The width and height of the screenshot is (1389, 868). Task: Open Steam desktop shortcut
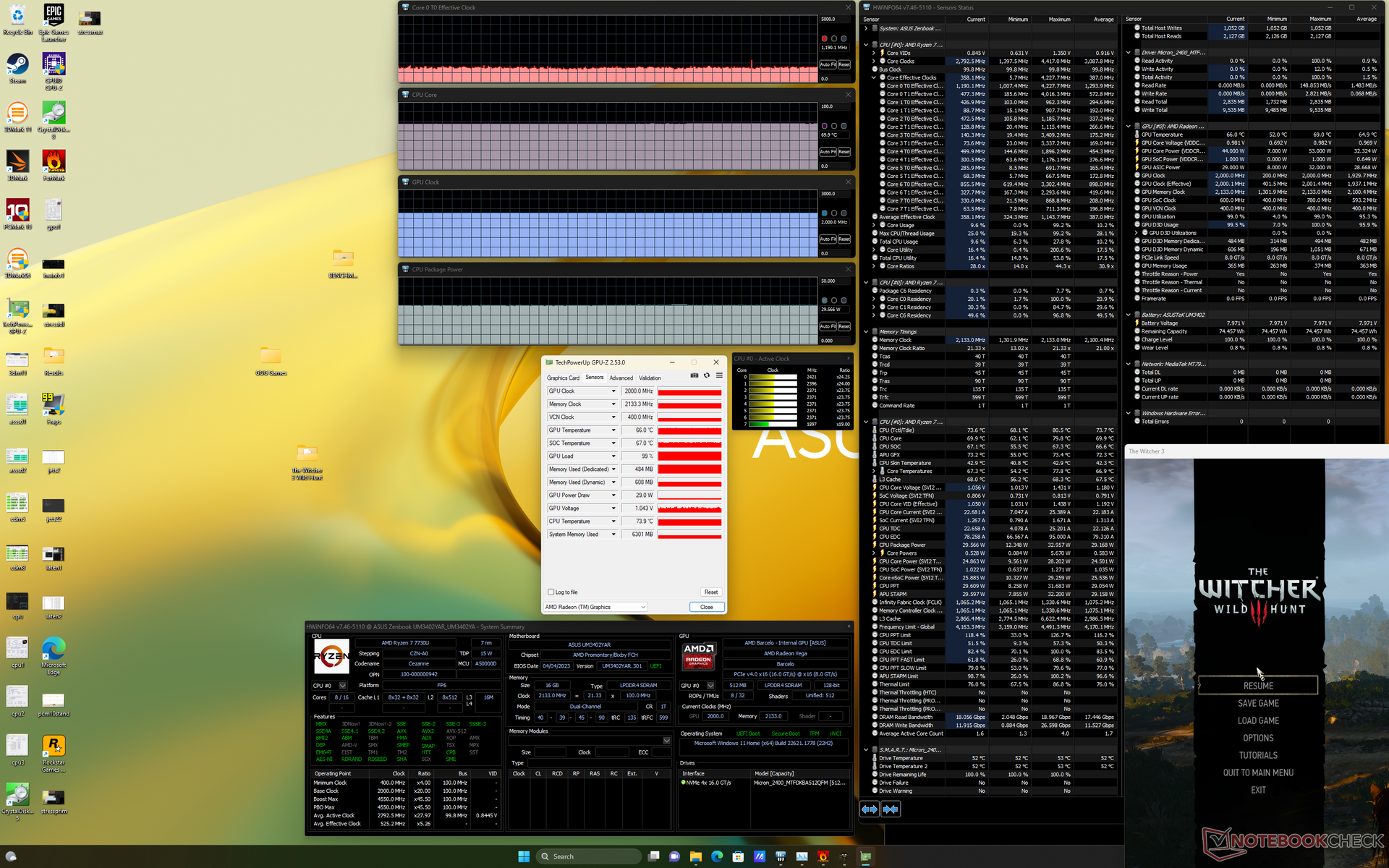[17, 68]
